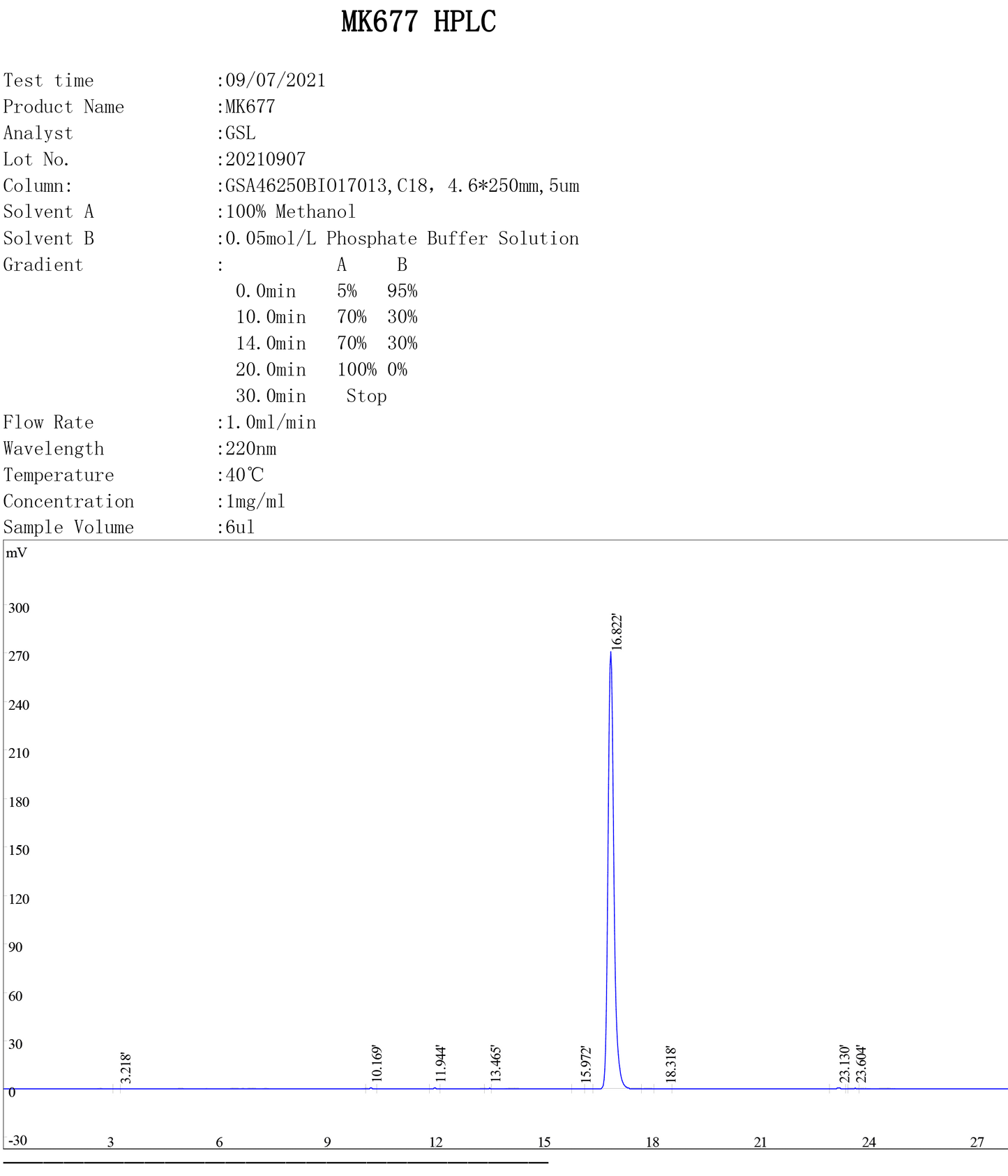Click the Product Name value MK677
Screen dimensions: 1008x1176
tap(250, 107)
